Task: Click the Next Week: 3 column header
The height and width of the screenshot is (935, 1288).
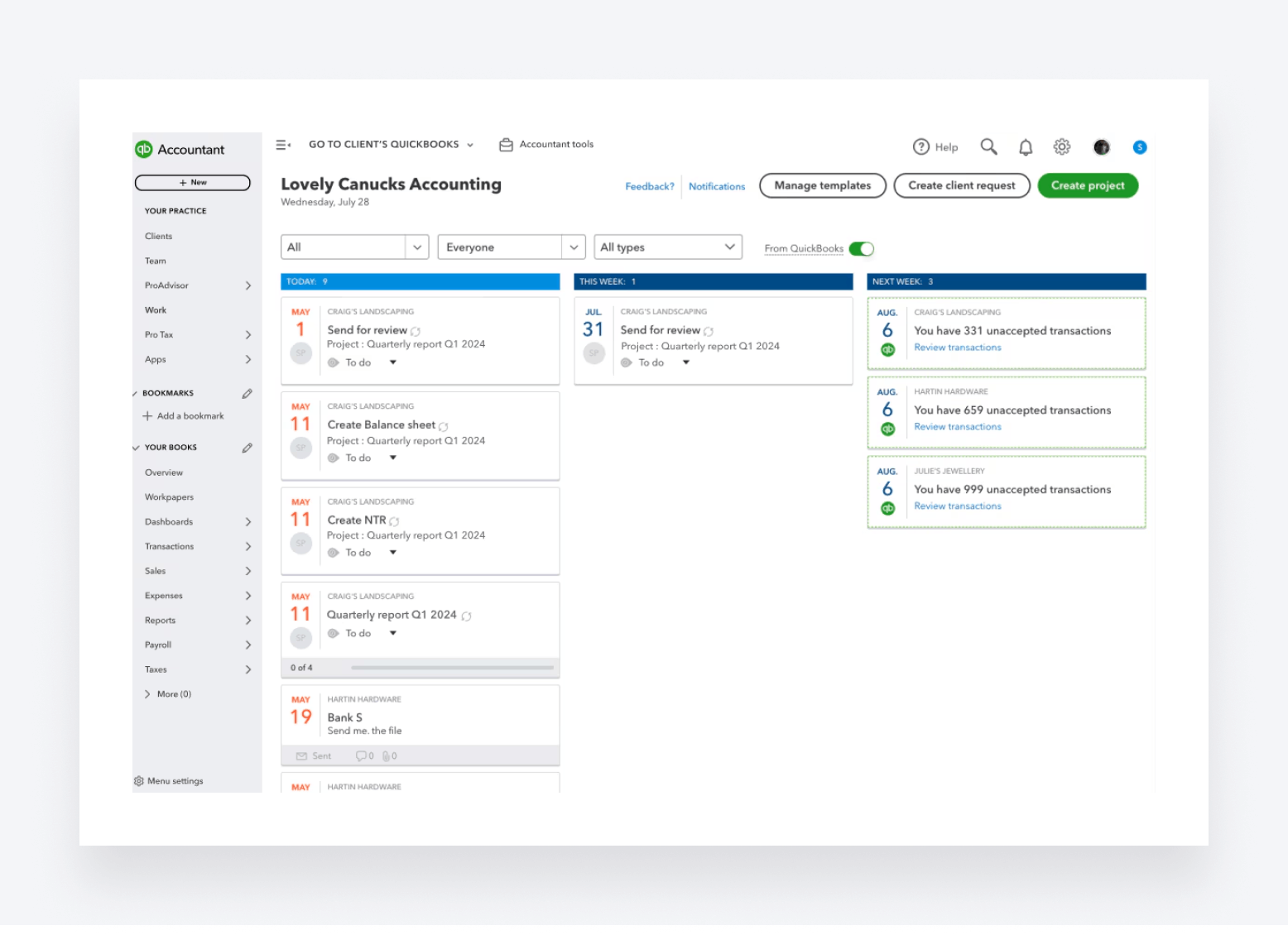Action: pyautogui.click(x=1007, y=282)
